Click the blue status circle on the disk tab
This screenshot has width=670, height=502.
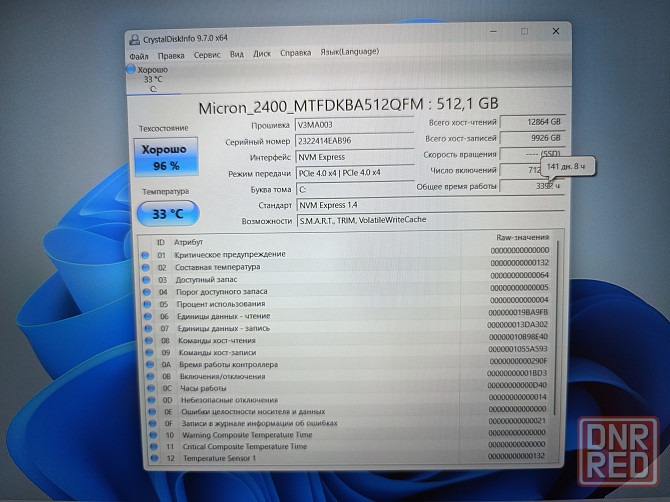pos(130,69)
